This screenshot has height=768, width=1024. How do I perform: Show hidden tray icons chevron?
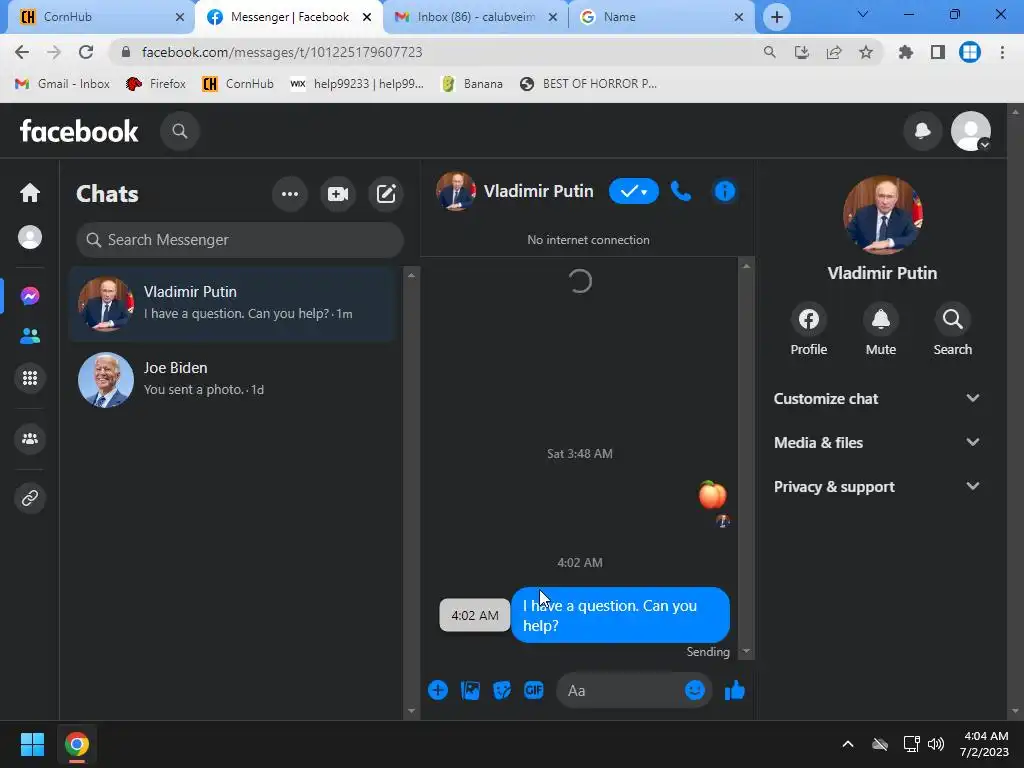coord(848,744)
